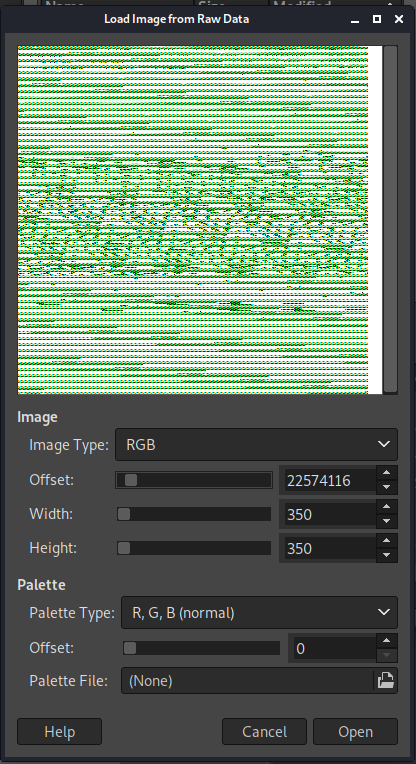Screen dimensions: 416x764
Task: Increase image Offset with up arrow
Action: [x=387, y=473]
